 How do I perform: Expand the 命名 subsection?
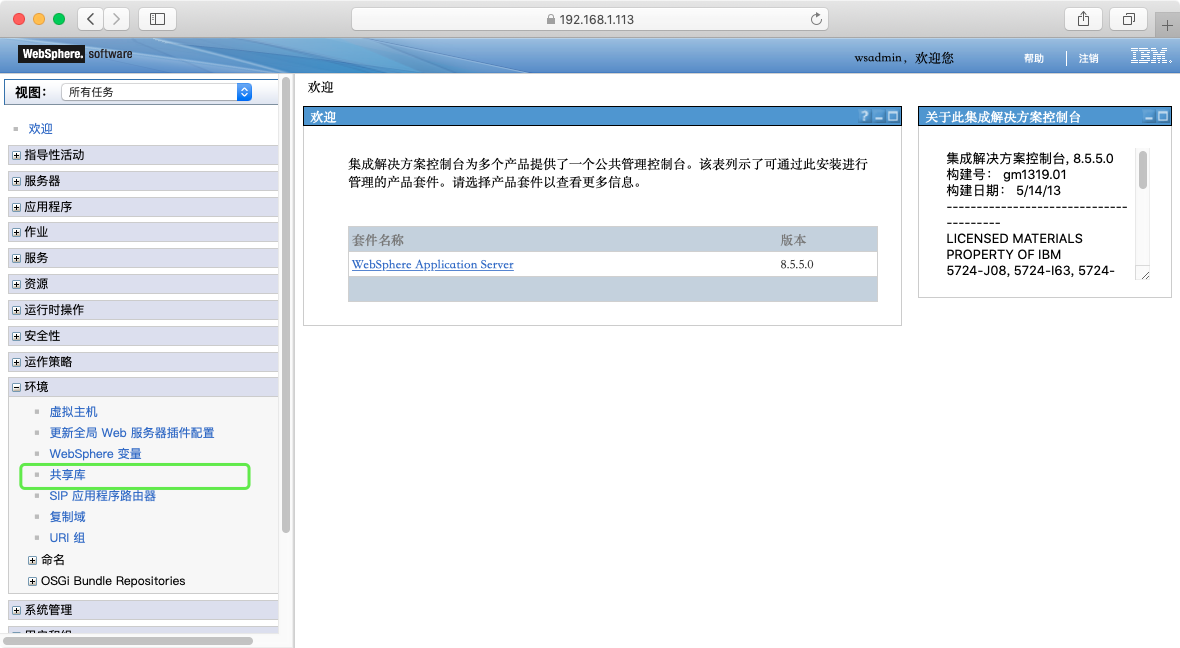click(32, 560)
